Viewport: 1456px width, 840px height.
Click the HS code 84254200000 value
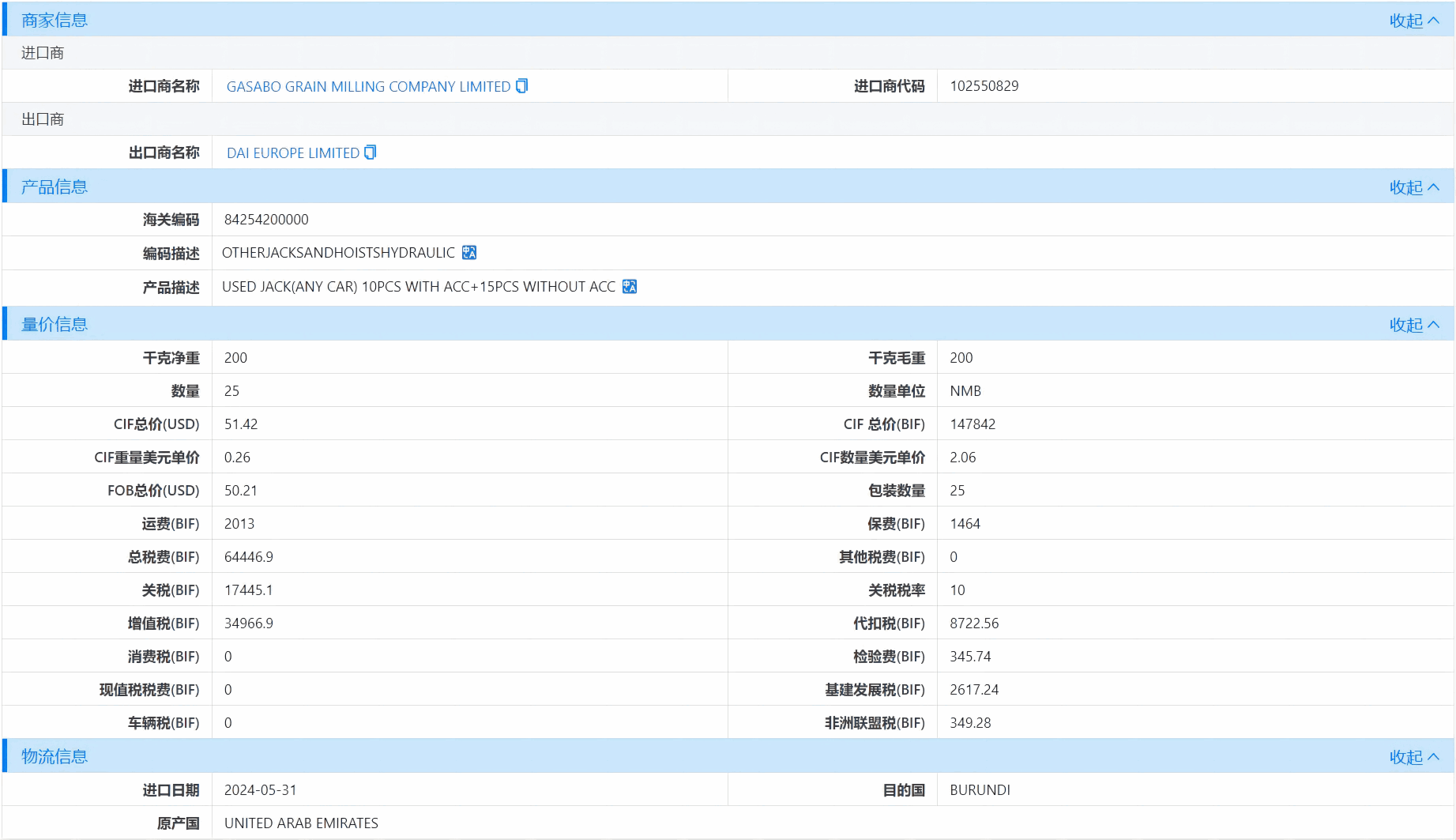[266, 219]
